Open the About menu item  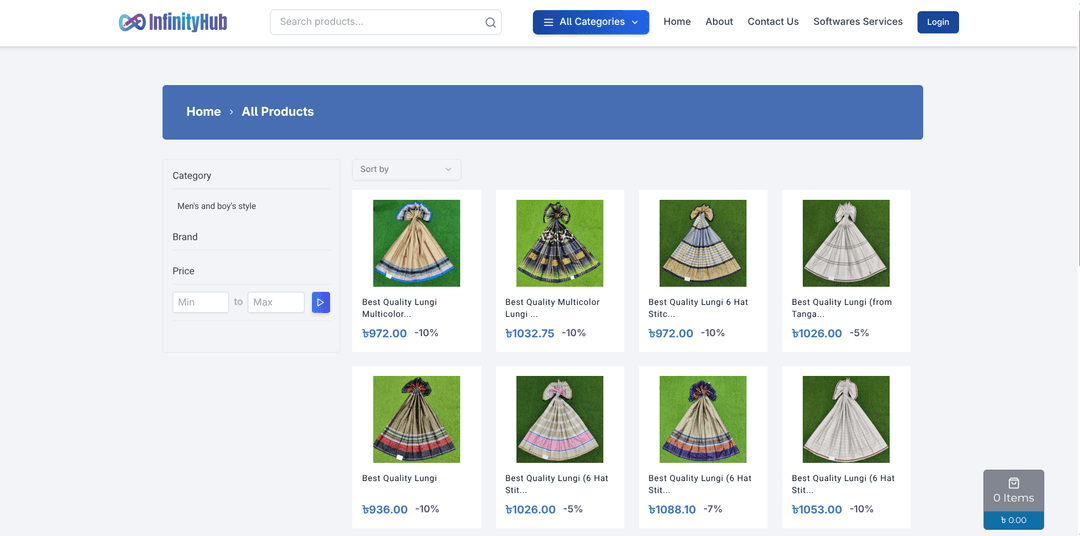tap(719, 22)
